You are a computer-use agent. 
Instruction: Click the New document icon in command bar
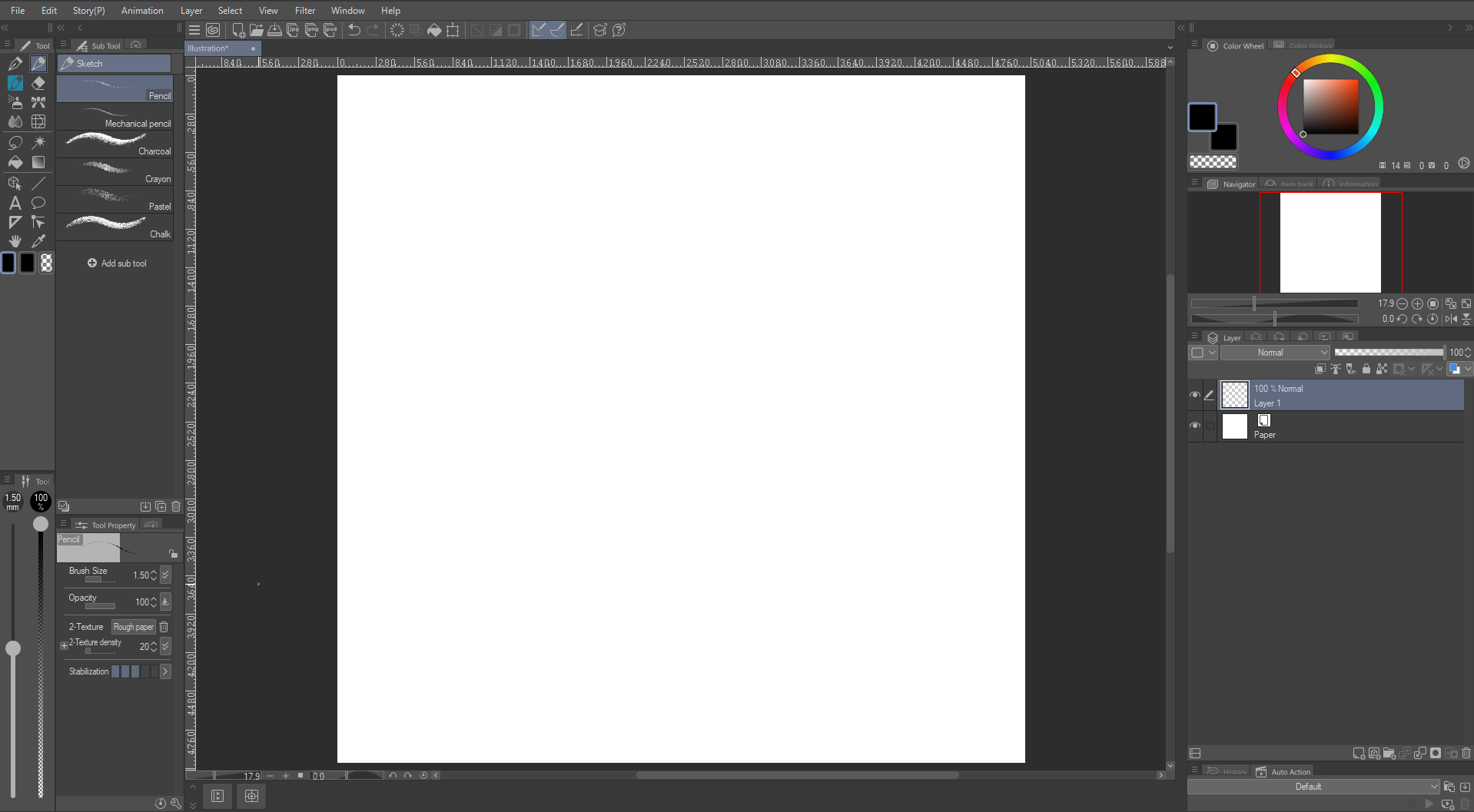click(238, 30)
